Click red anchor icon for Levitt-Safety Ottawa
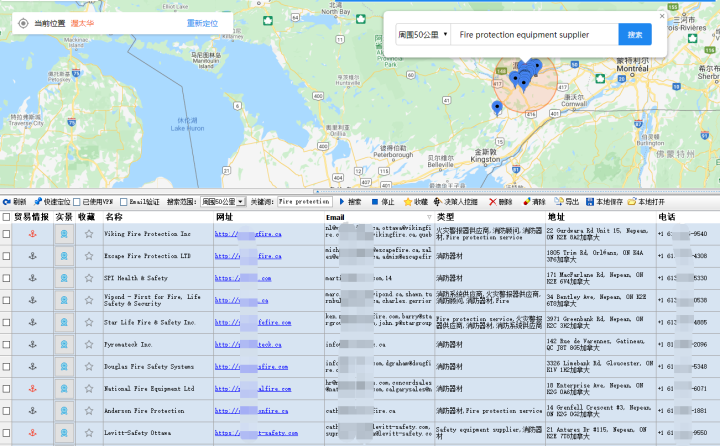 pos(33,433)
